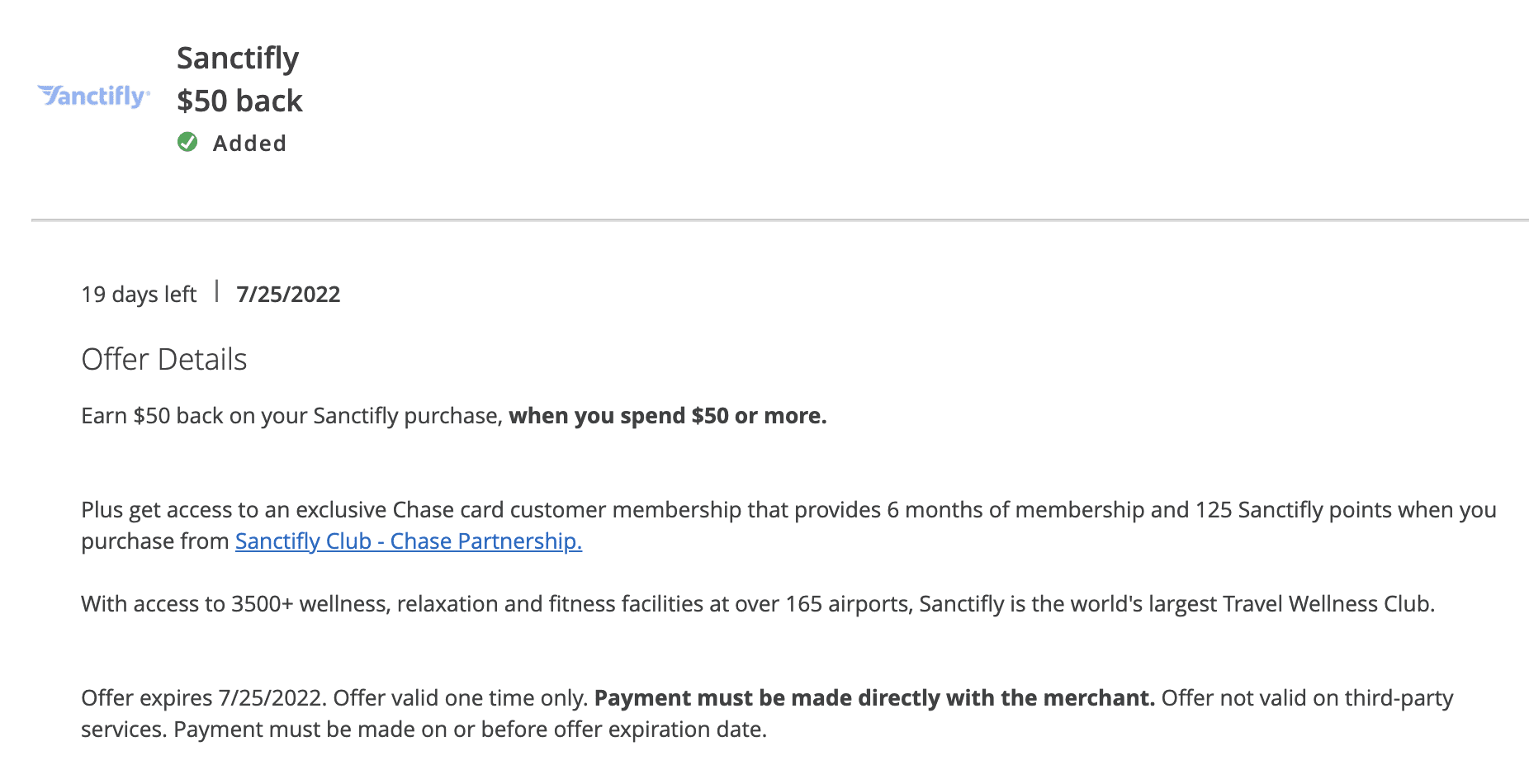Click the 7/25/2022 expiration date at top
This screenshot has width=1529, height=784.
click(x=288, y=295)
